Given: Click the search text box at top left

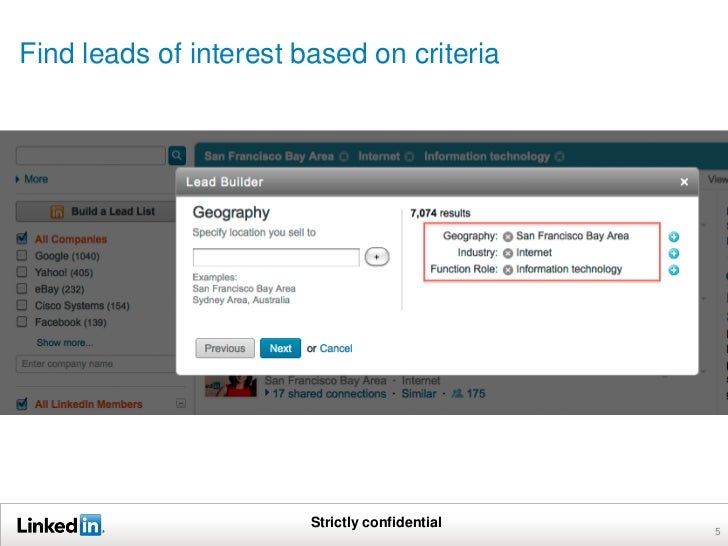Looking at the screenshot, I should [91, 156].
